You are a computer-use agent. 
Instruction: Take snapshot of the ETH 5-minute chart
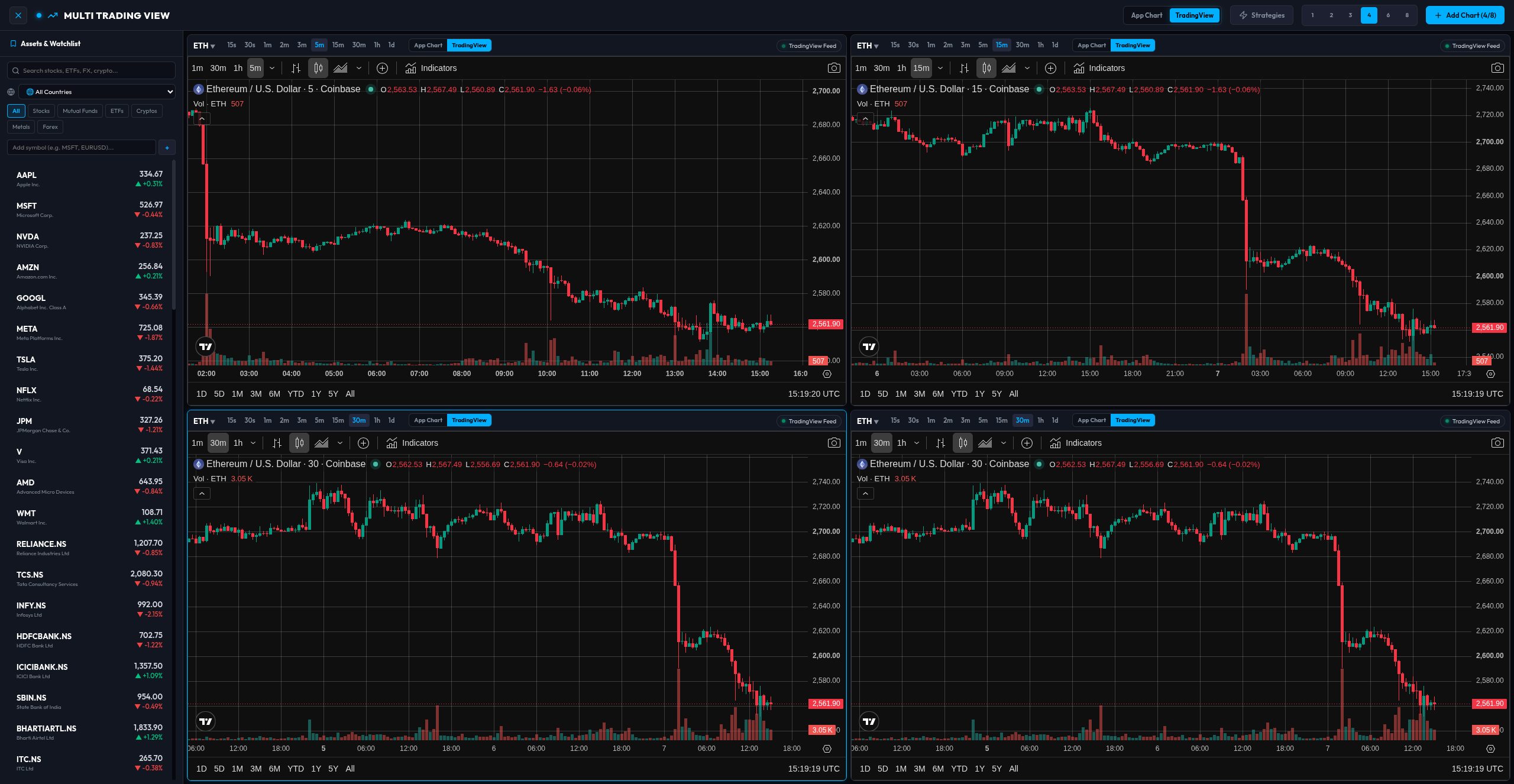(834, 68)
